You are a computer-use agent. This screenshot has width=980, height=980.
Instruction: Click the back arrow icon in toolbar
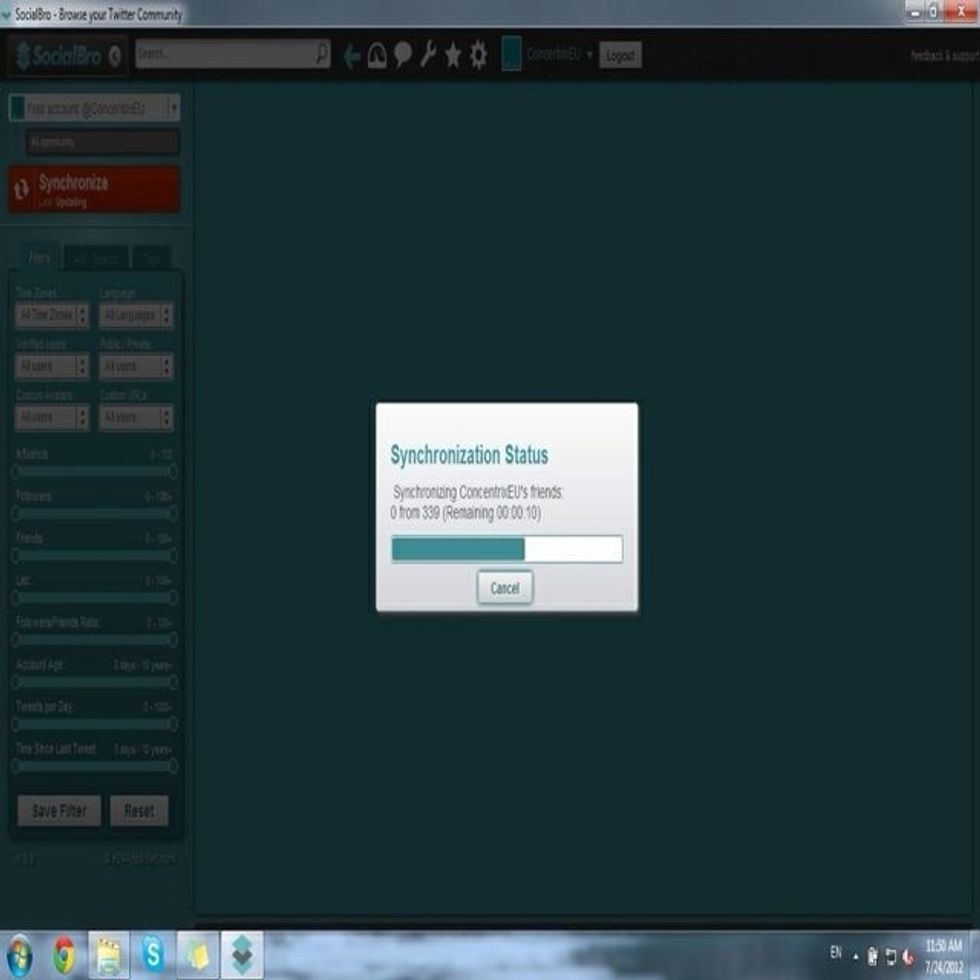click(352, 56)
